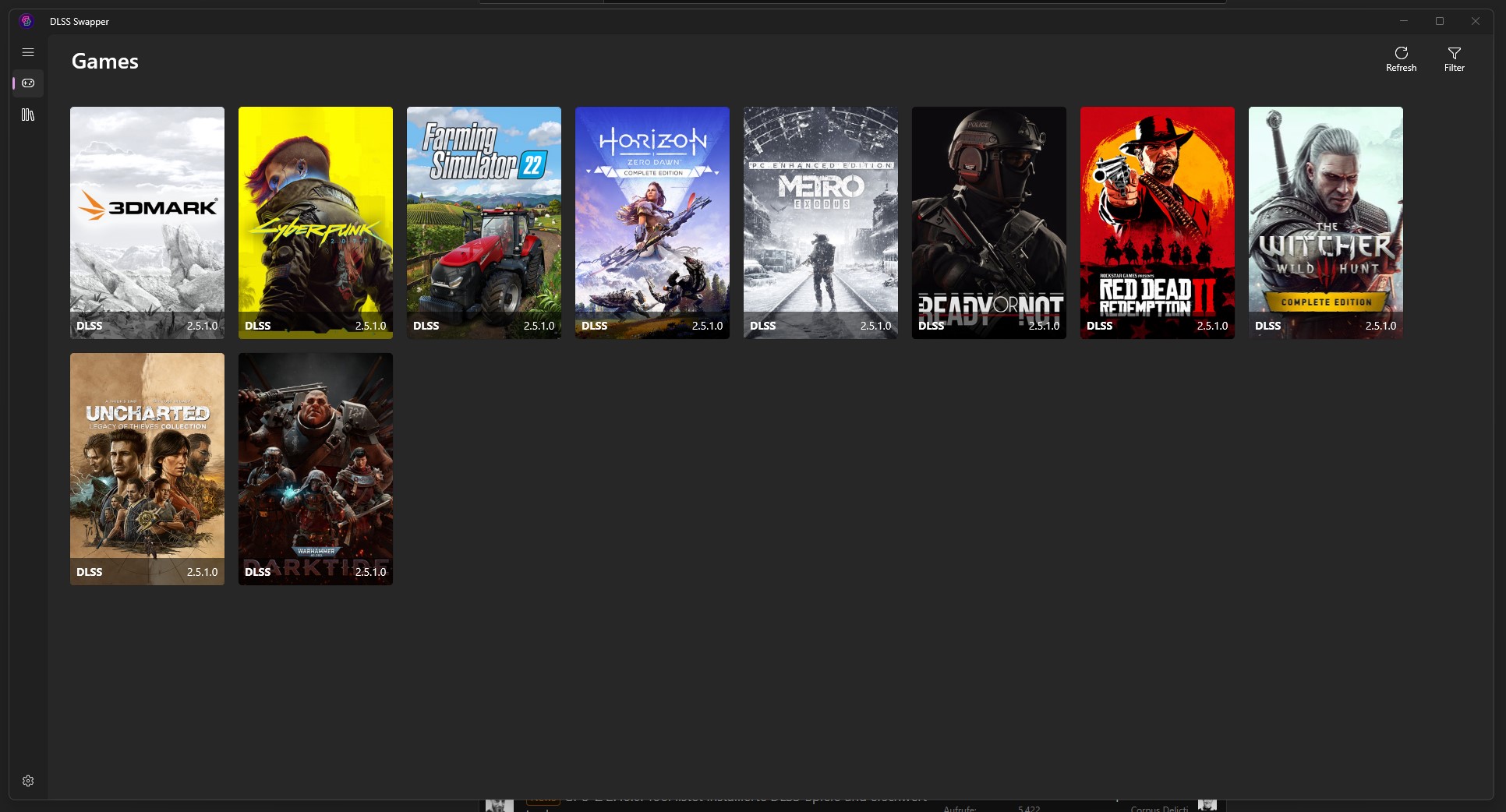Click the Refresh button
Screen dimensions: 1506x812
click(x=1401, y=59)
